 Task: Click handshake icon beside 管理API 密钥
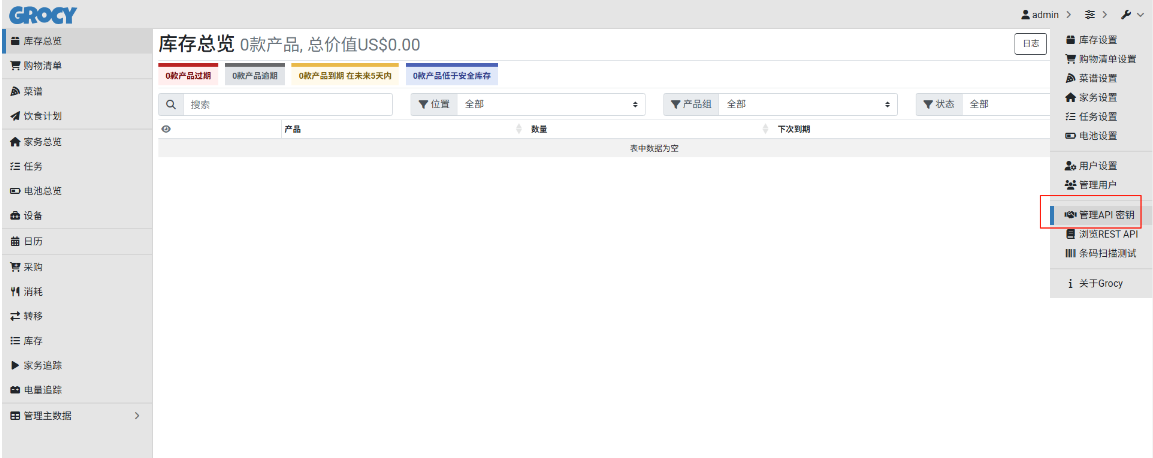pyautogui.click(x=1071, y=215)
